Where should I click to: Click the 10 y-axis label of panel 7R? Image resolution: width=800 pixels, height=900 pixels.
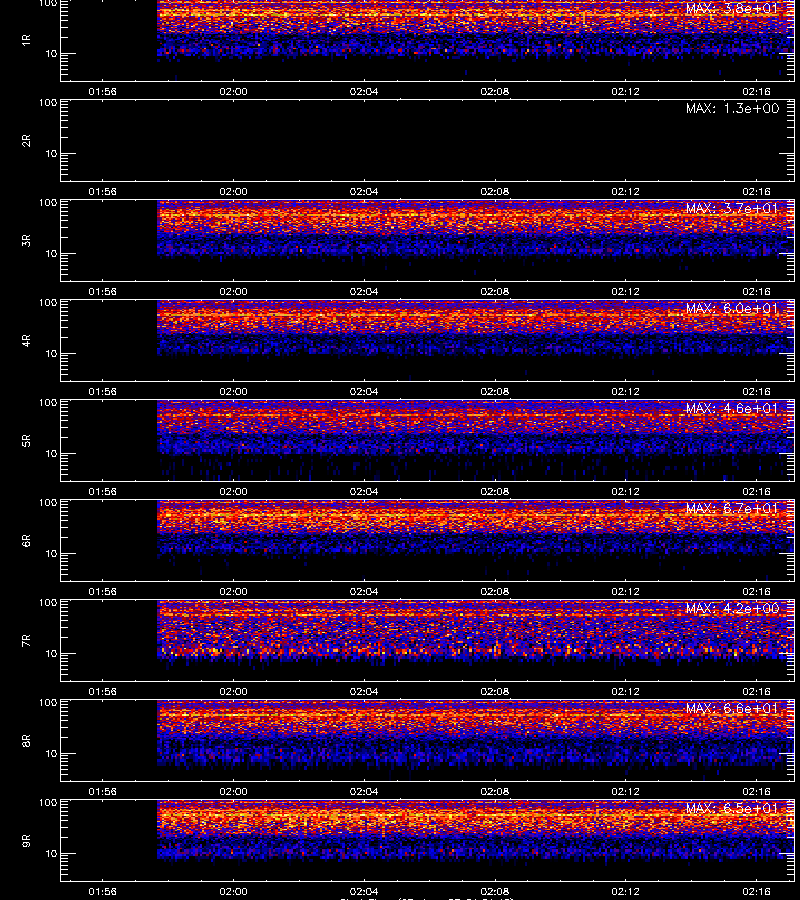[51, 654]
